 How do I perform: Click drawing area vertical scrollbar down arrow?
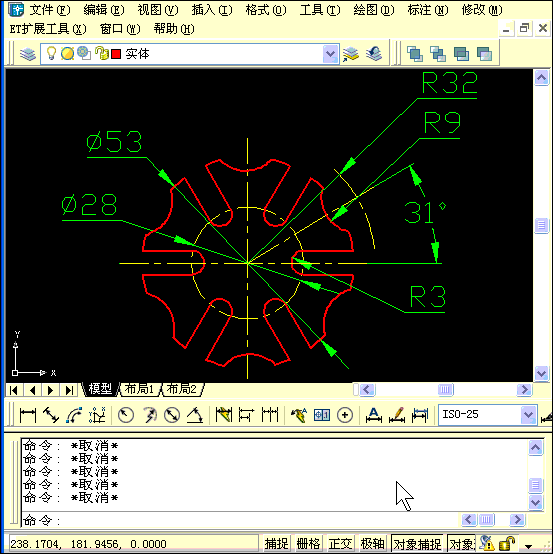click(x=541, y=373)
